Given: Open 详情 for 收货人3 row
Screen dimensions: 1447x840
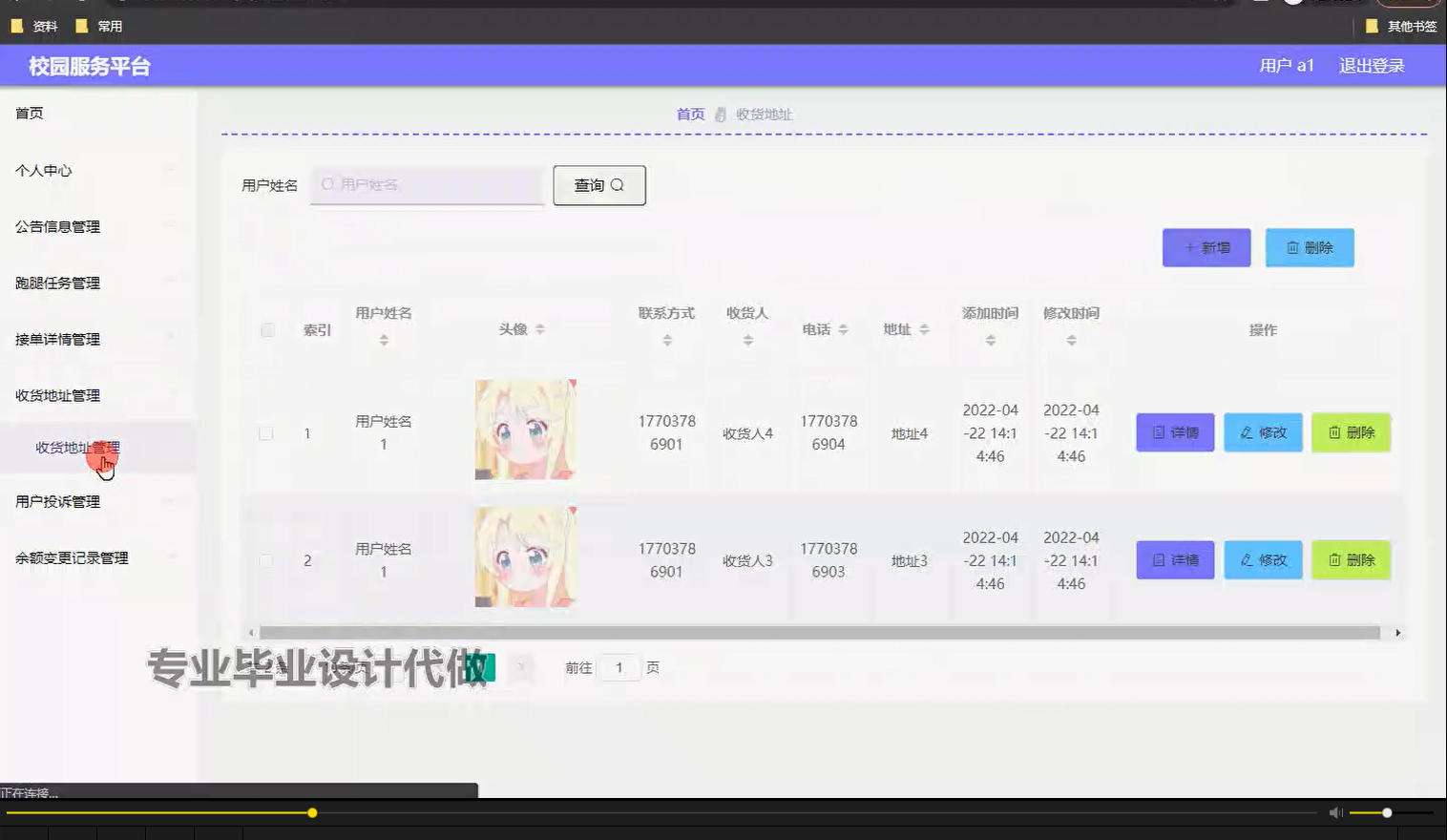Looking at the screenshot, I should 1175,560.
